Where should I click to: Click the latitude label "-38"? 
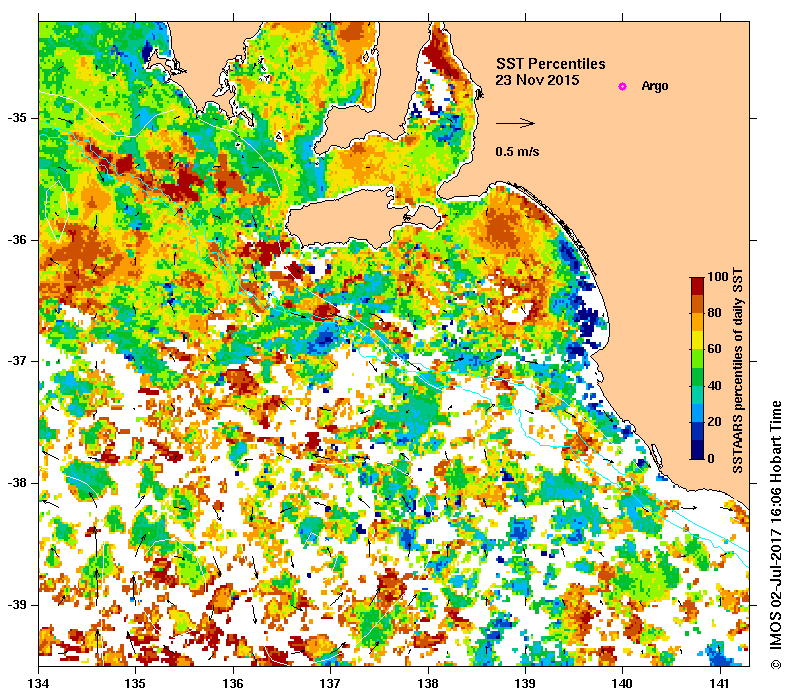[17, 483]
